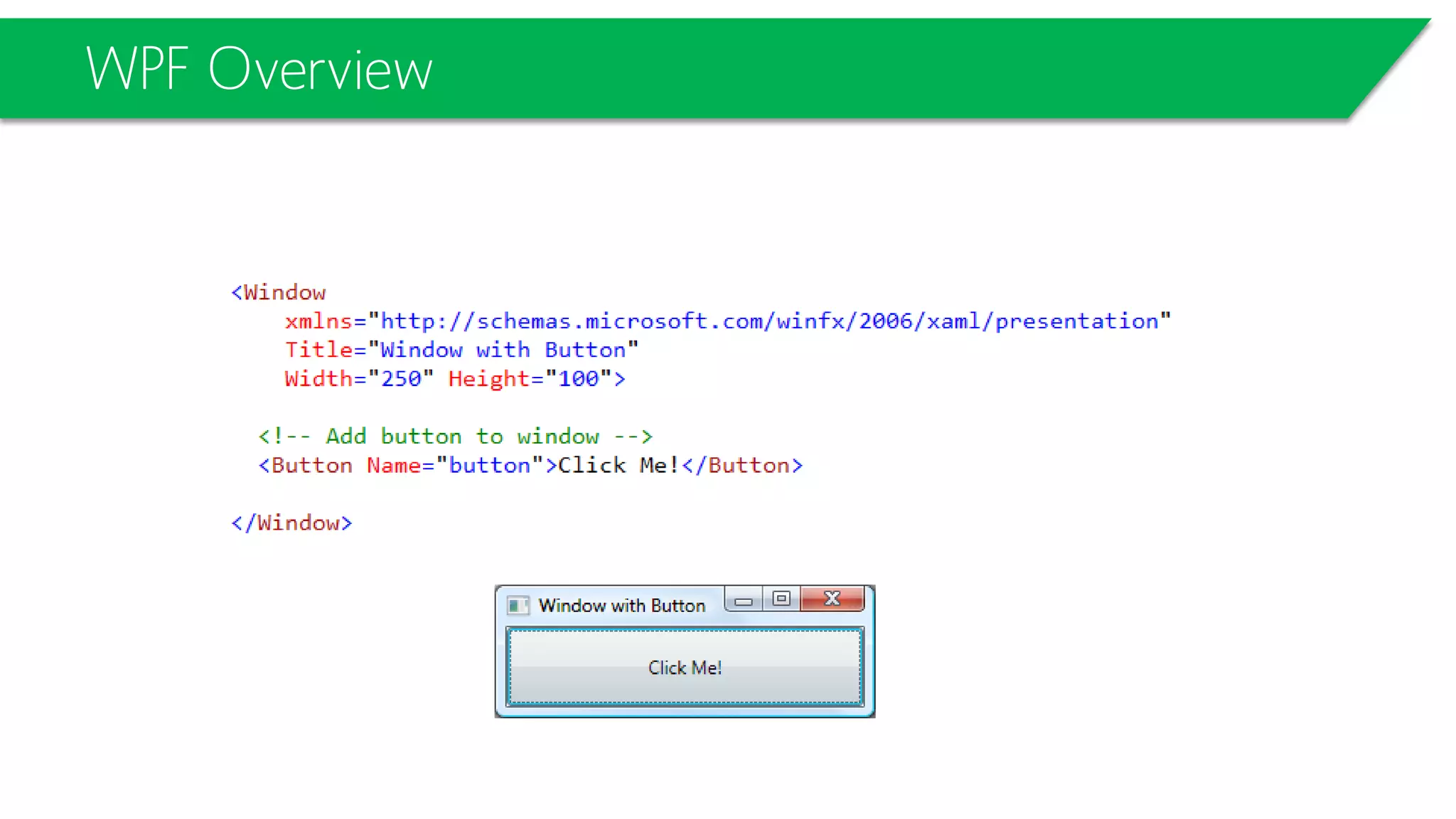
Task: Close the Window with Button window
Action: (833, 599)
